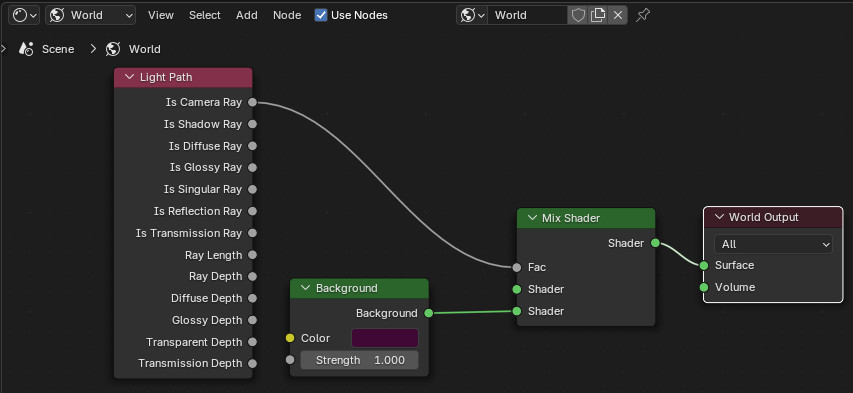
Task: Open the Node menu
Action: point(287,15)
